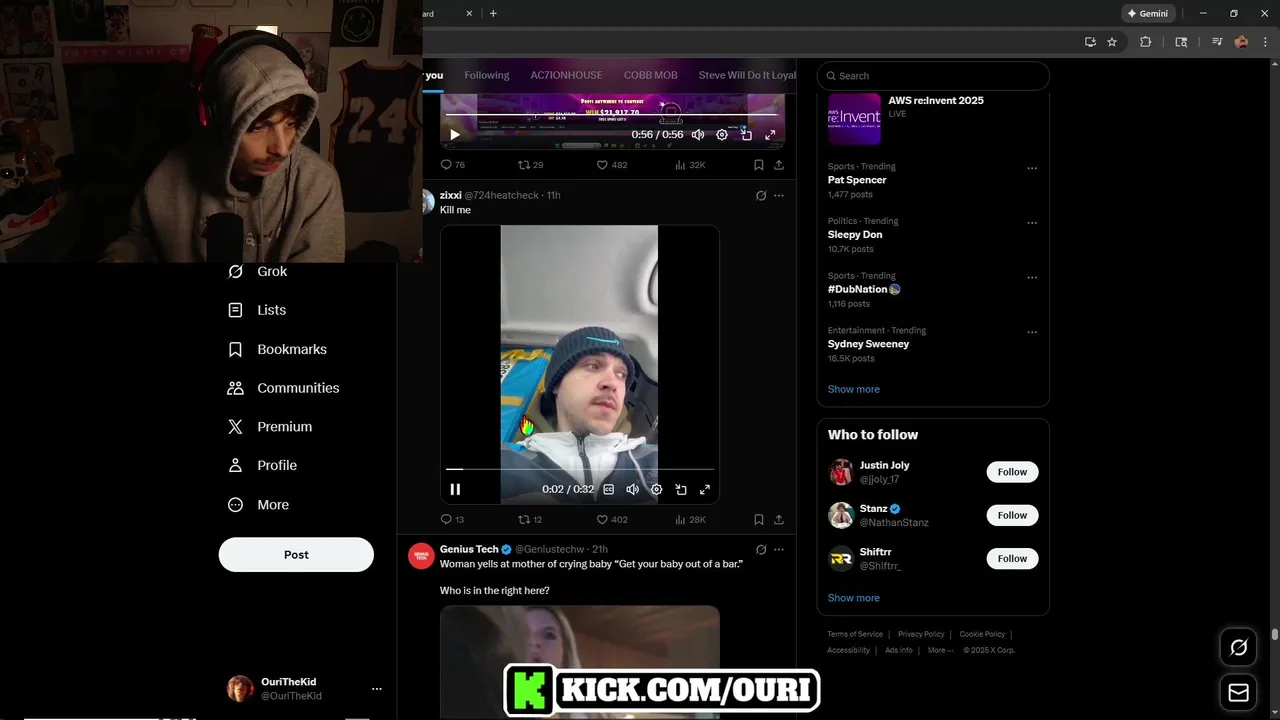
Task: Bookmark this page with star icon
Action: (x=1112, y=42)
